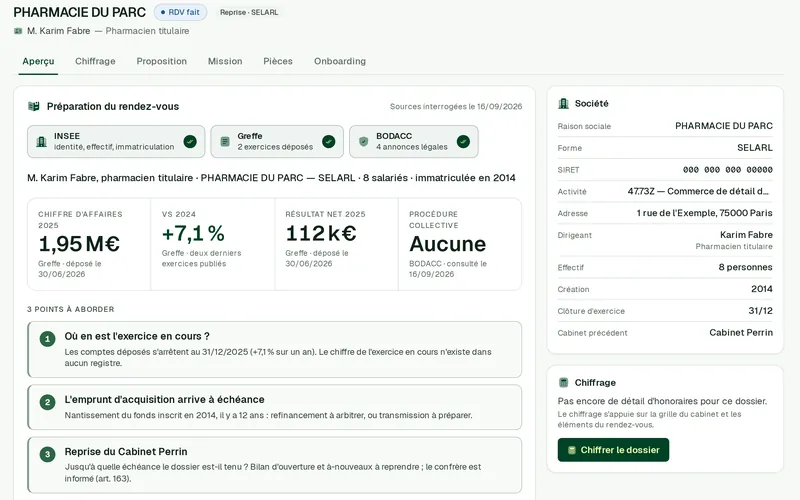The image size is (800, 500).
Task: Click the number 3 badge of the third point
Action: click(47, 454)
